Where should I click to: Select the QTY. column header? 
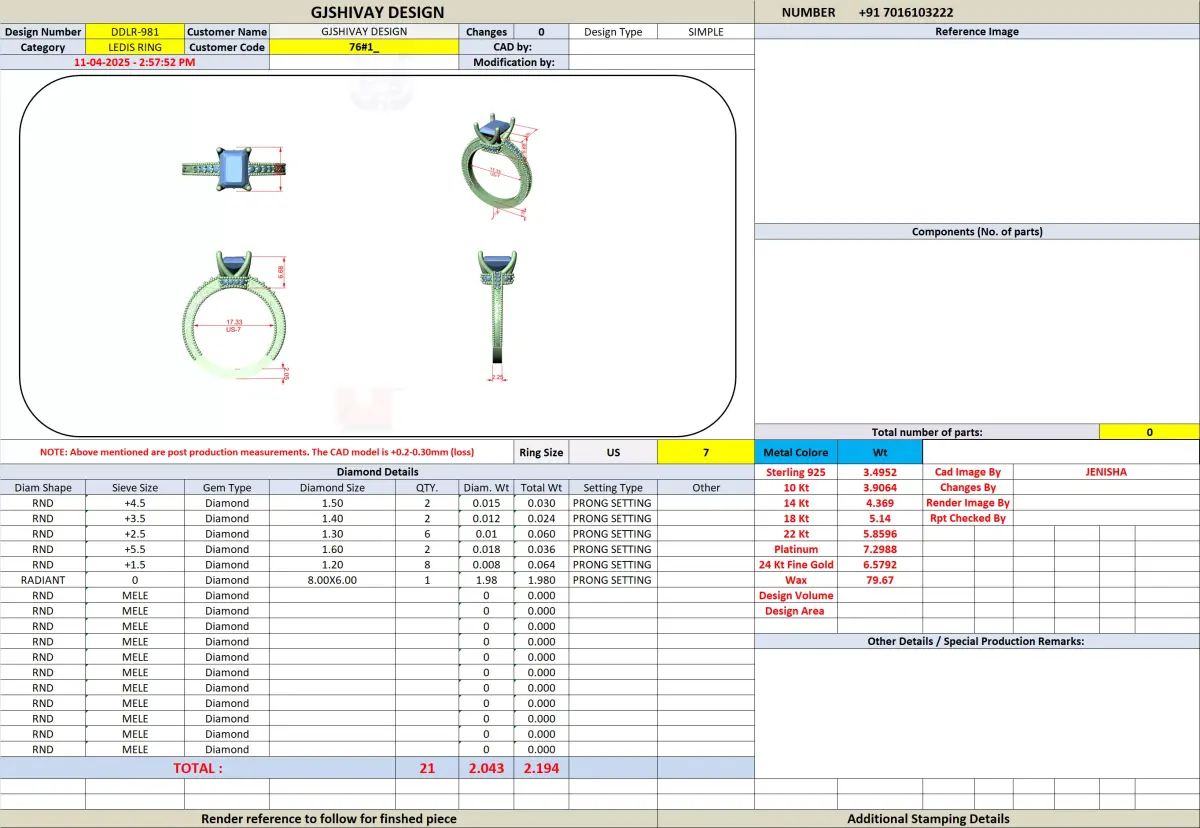pyautogui.click(x=427, y=488)
